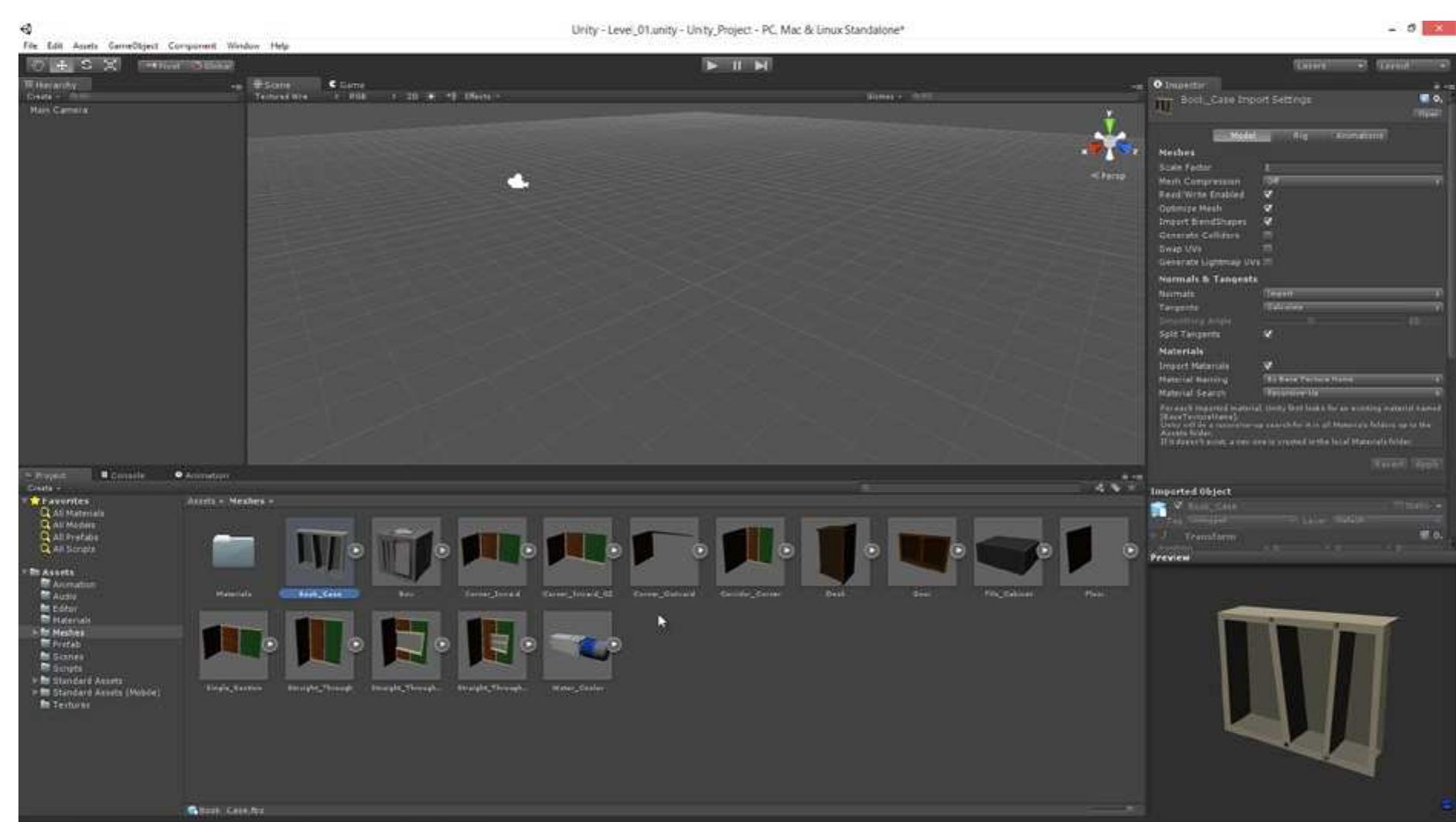The image size is (1456, 822).
Task: Toggle the Global handle rotation button
Action: [210, 65]
